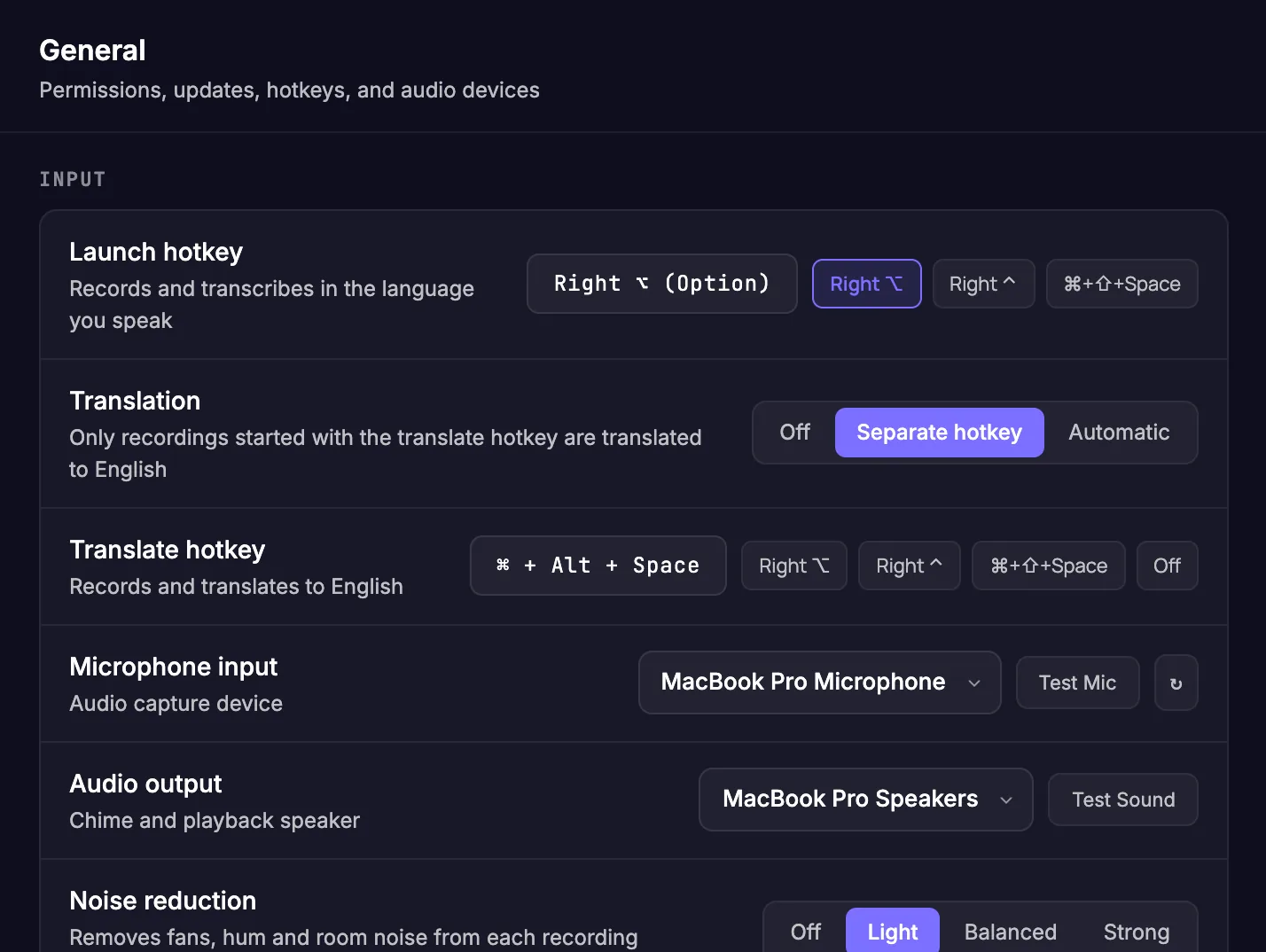
Task: Play the Test Sound button
Action: click(x=1122, y=800)
